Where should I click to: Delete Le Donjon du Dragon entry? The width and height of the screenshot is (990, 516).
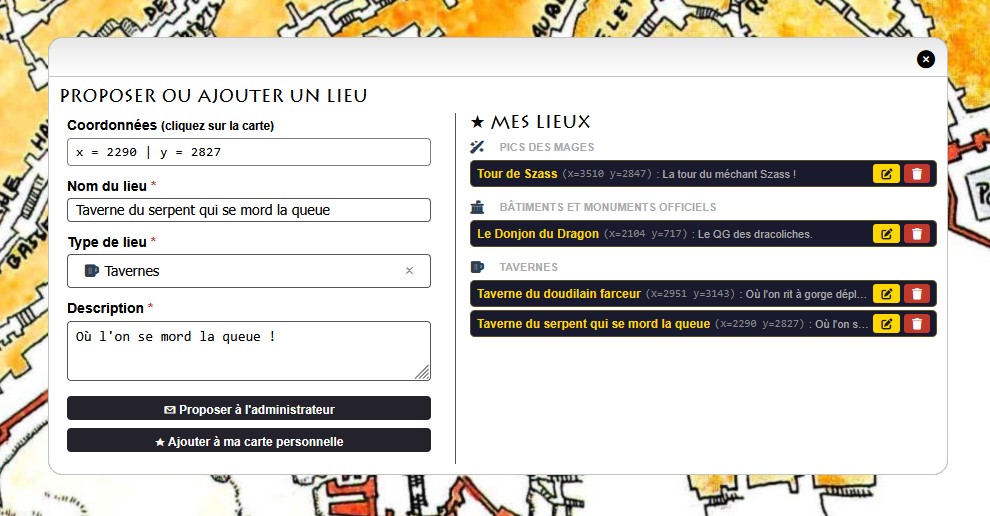click(x=916, y=234)
